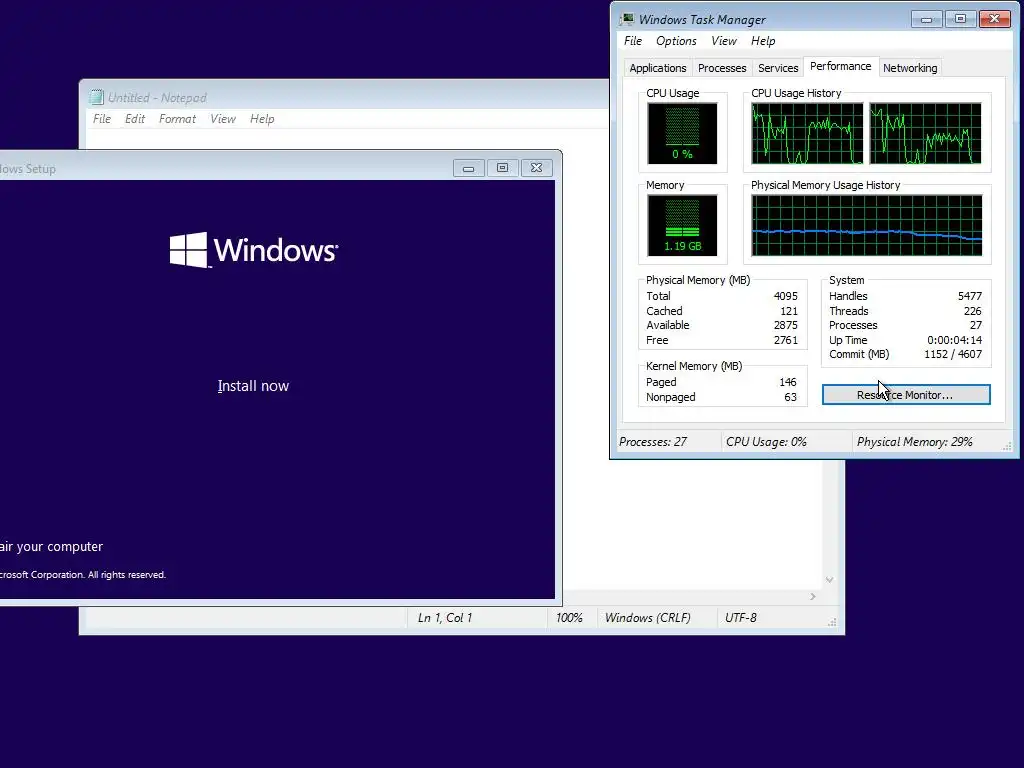Click Windows (CRLF) in Notepad status bar
The height and width of the screenshot is (768, 1024).
(x=648, y=618)
